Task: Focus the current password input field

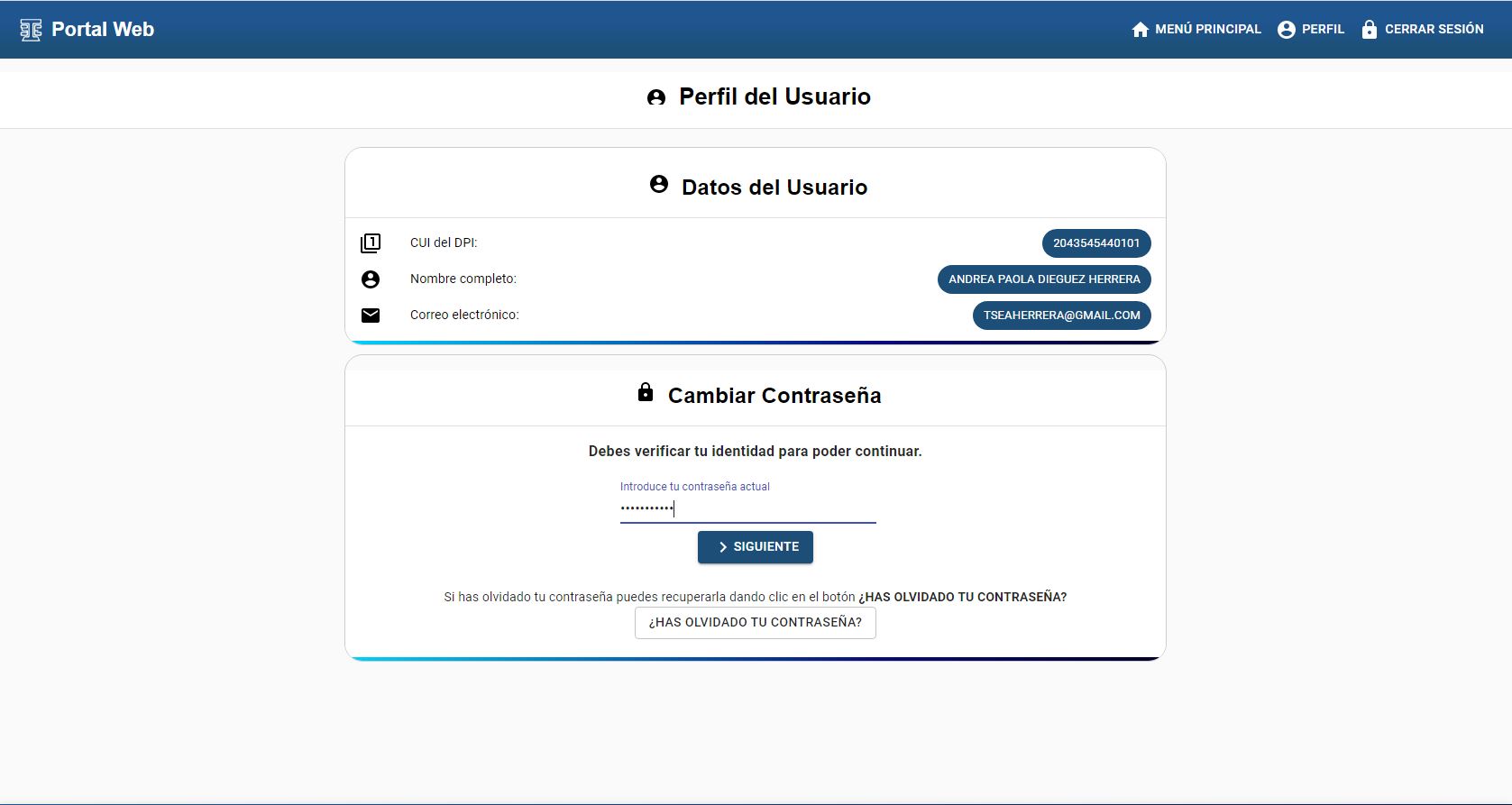Action: tap(747, 508)
